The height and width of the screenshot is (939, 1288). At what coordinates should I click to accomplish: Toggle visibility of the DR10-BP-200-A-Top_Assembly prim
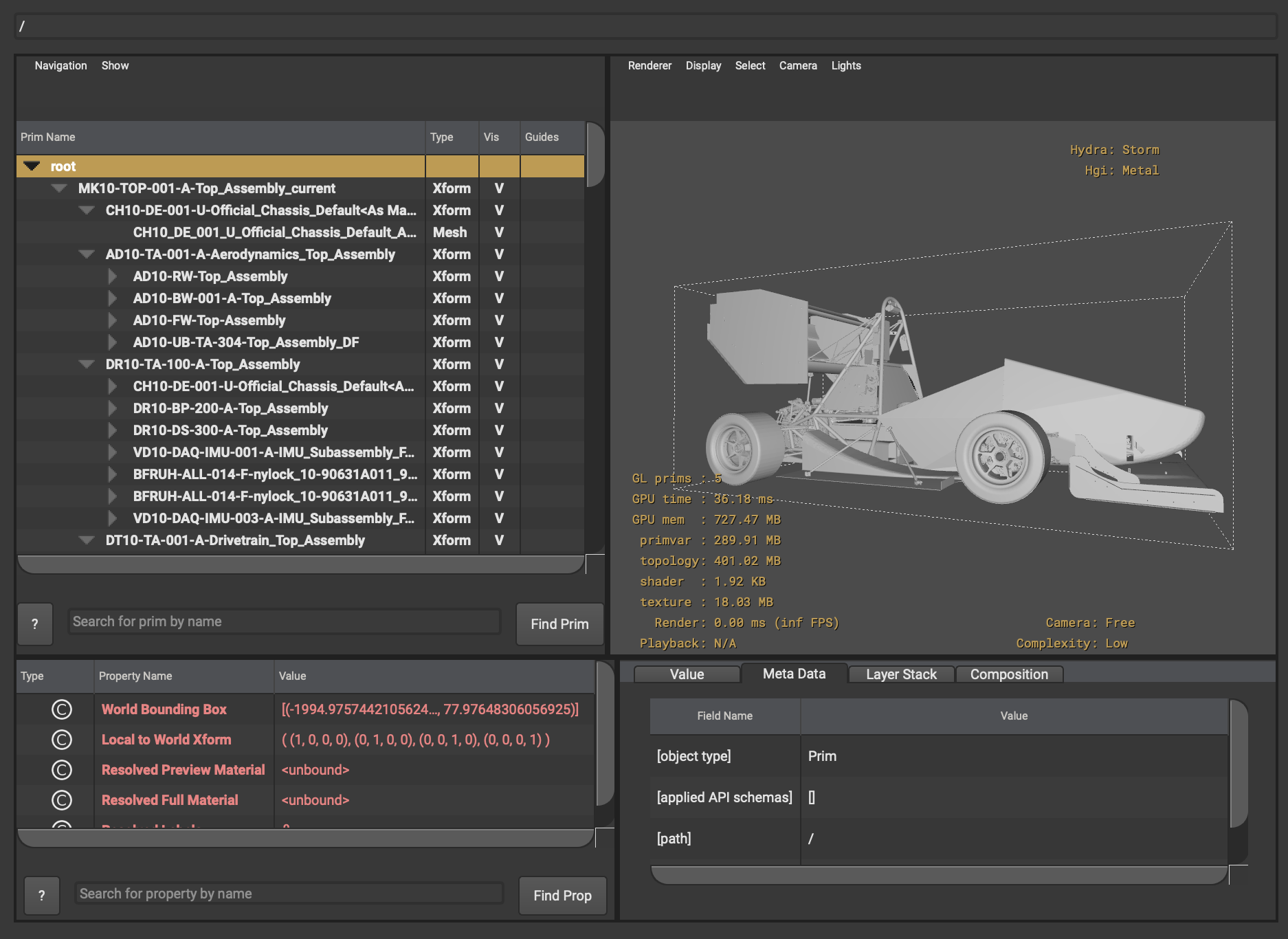[x=499, y=408]
